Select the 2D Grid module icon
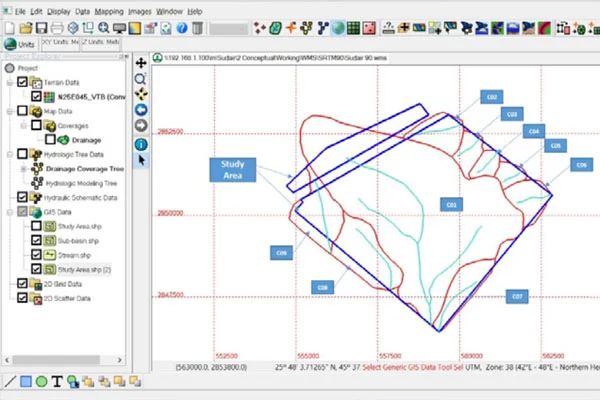This screenshot has width=600, height=400. pyautogui.click(x=354, y=28)
